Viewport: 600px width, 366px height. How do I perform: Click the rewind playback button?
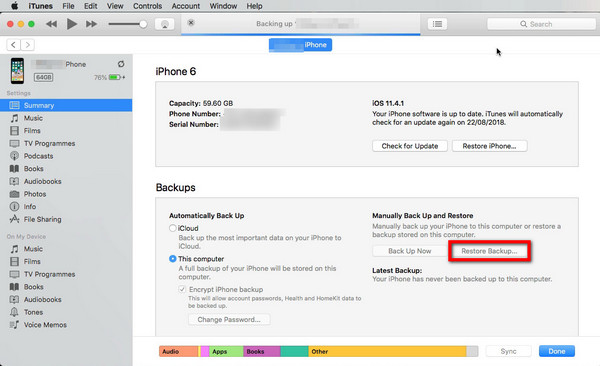(51, 24)
